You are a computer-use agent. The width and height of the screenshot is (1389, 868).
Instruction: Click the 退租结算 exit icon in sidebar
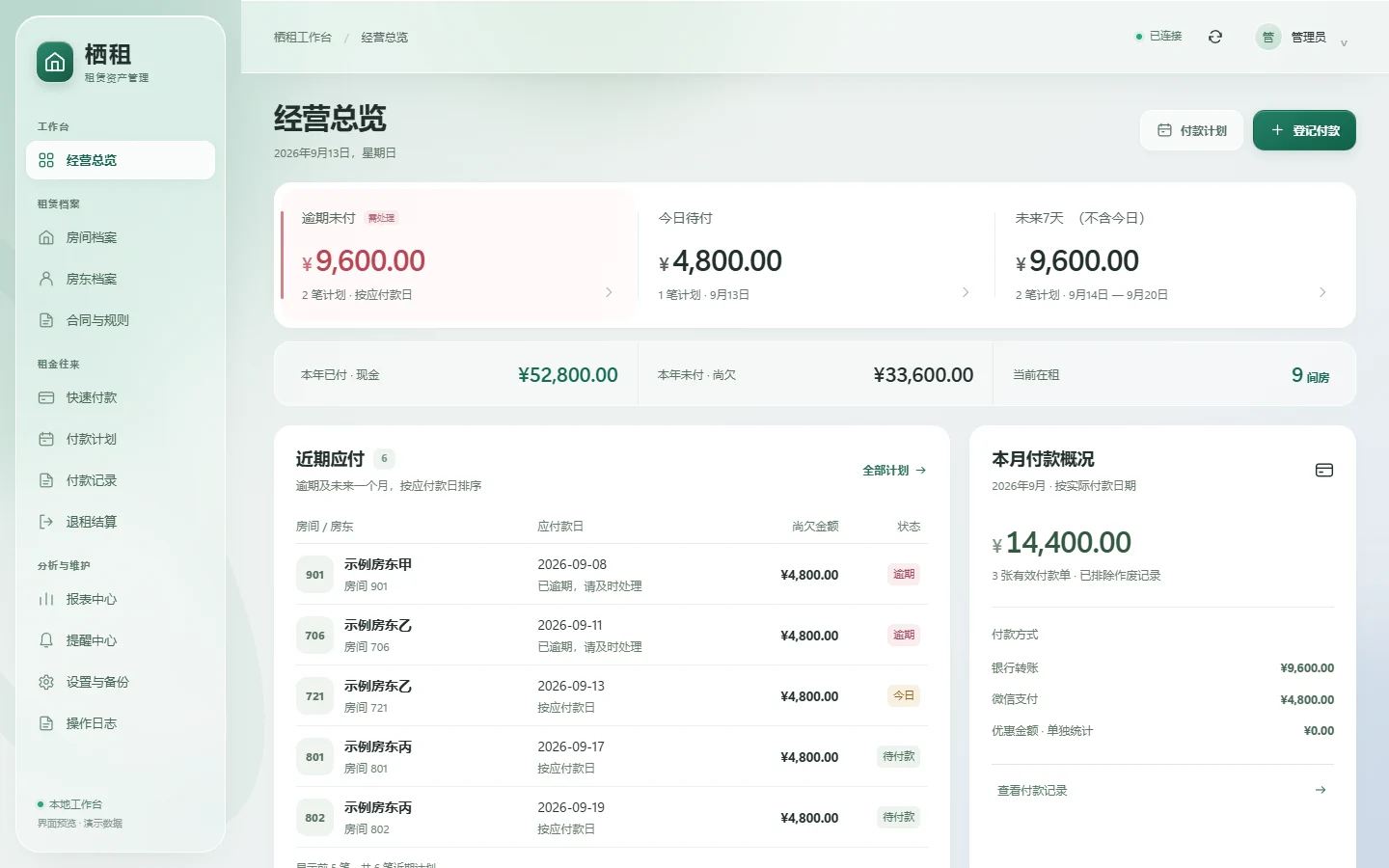point(46,522)
